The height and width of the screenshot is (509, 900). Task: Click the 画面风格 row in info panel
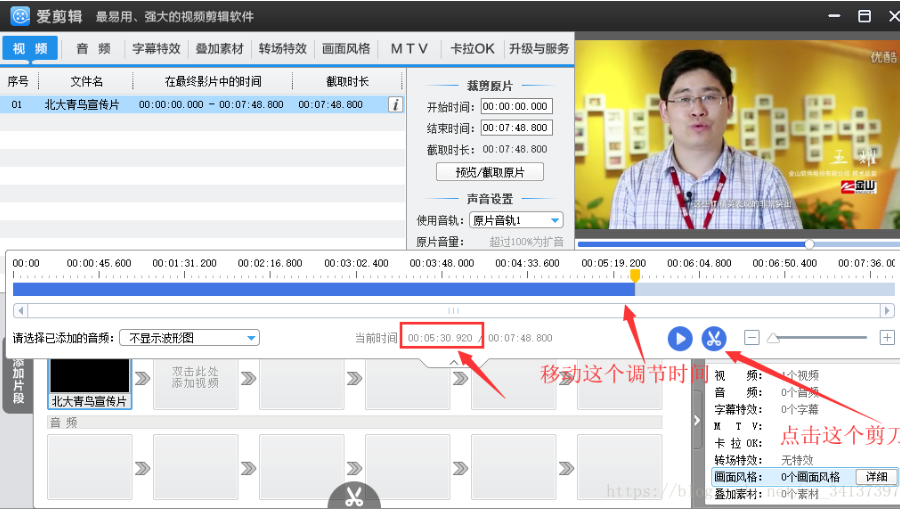[804, 477]
